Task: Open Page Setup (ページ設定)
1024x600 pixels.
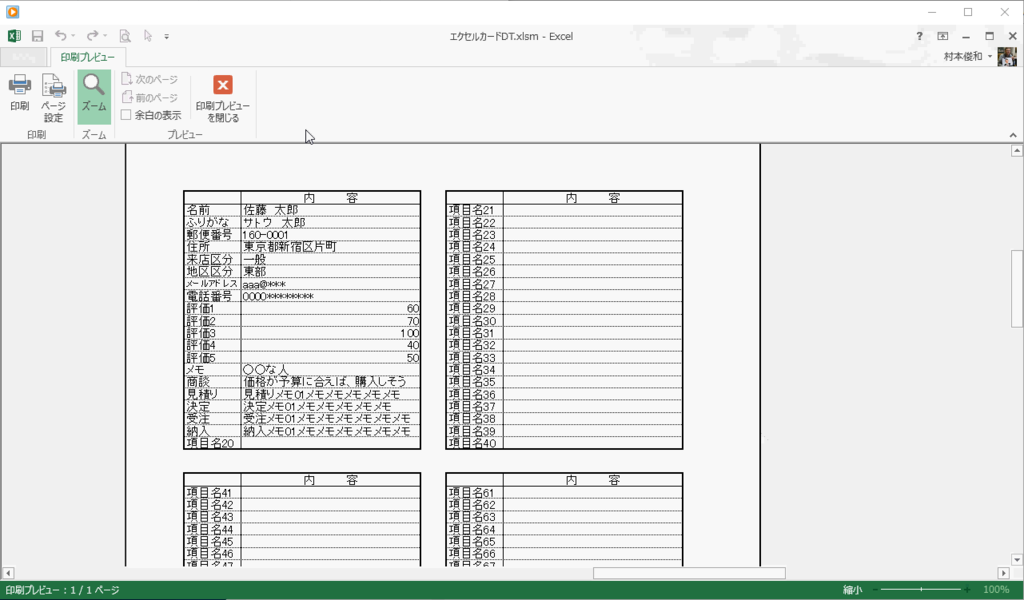Action: pos(53,98)
